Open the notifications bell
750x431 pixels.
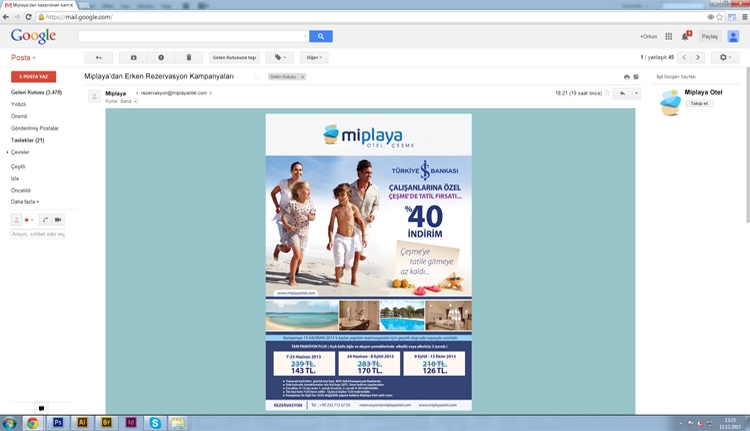click(686, 36)
